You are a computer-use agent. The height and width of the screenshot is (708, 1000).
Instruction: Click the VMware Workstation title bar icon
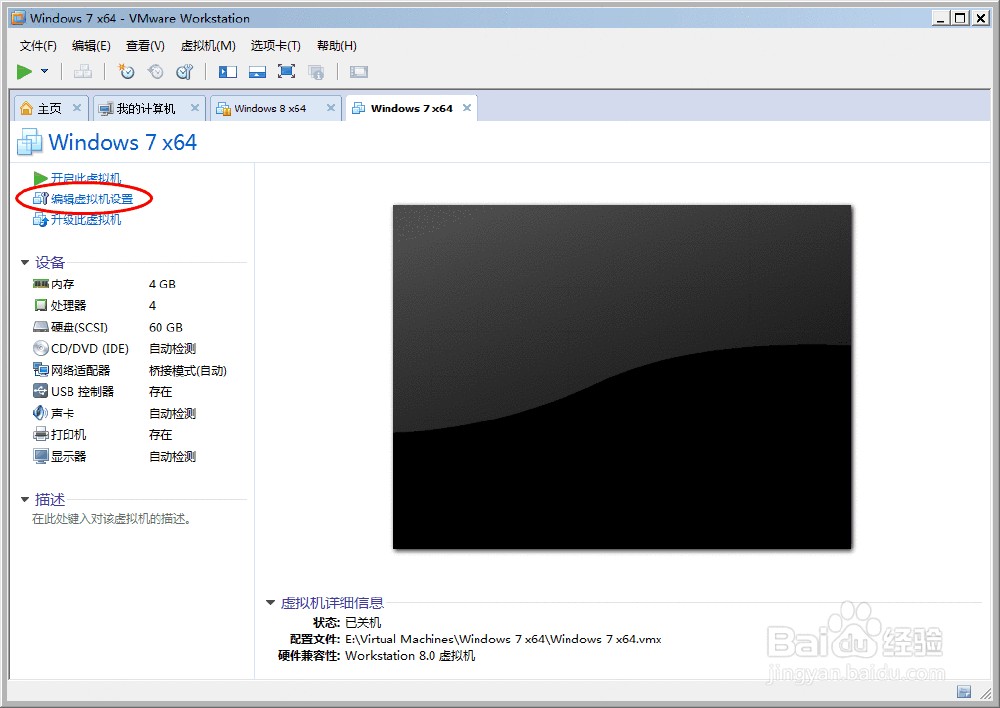click(x=18, y=18)
